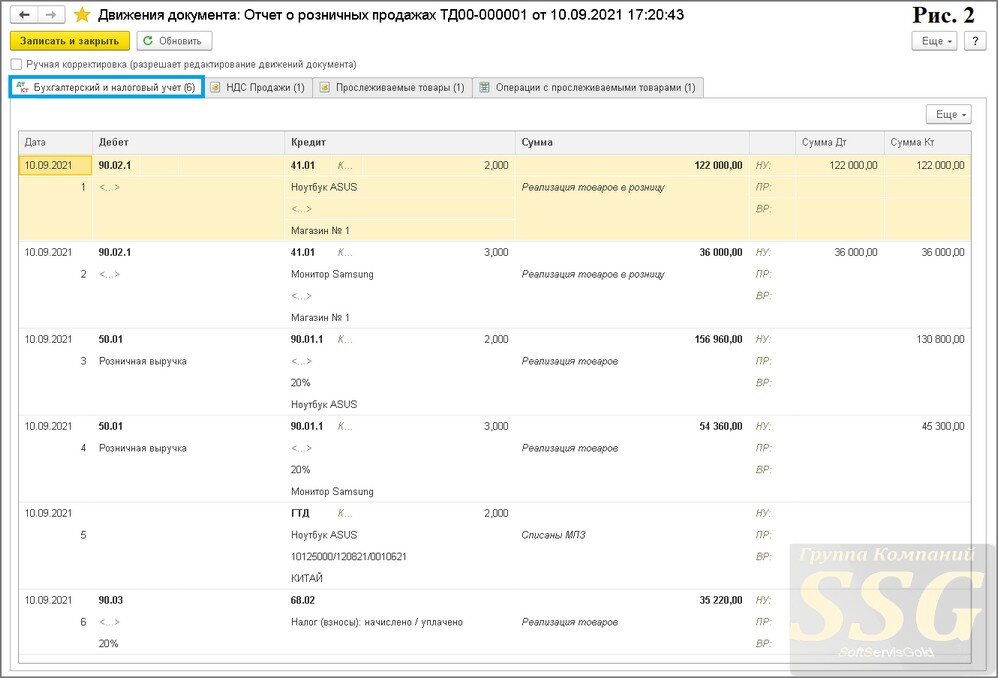Click quantity 3,000 in entry 2

[x=496, y=253]
